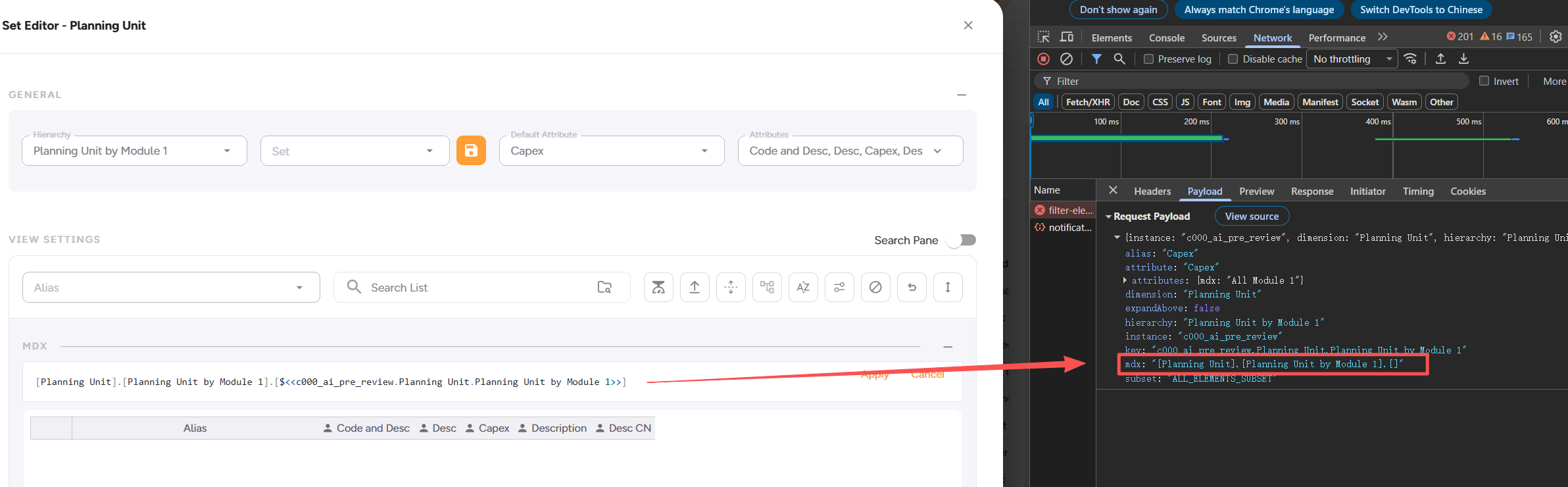Screen dimensions: 1568x487
Task: Open the No throttling dropdown
Action: (1352, 59)
